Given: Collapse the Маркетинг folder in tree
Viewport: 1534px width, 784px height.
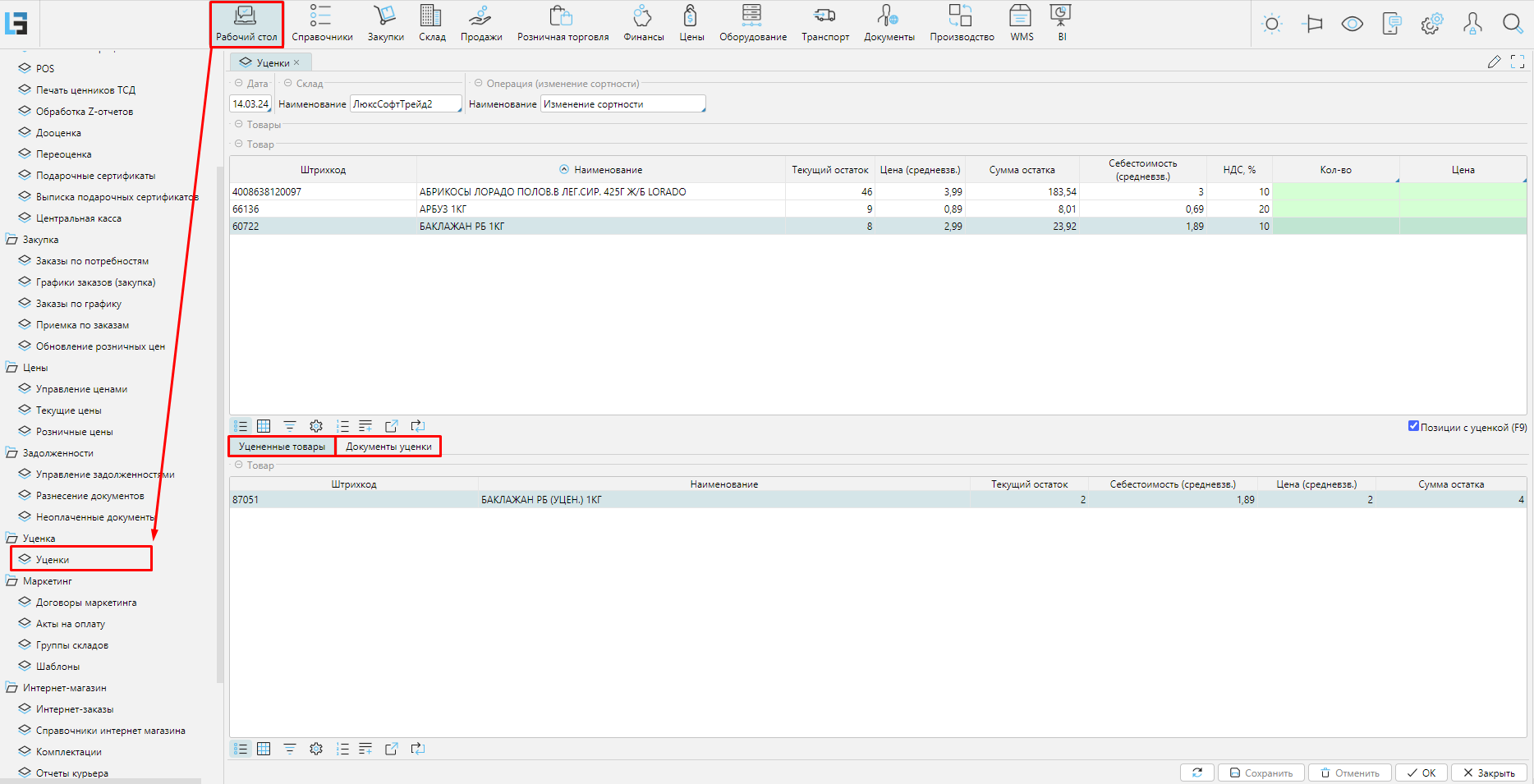Looking at the screenshot, I should click(12, 581).
